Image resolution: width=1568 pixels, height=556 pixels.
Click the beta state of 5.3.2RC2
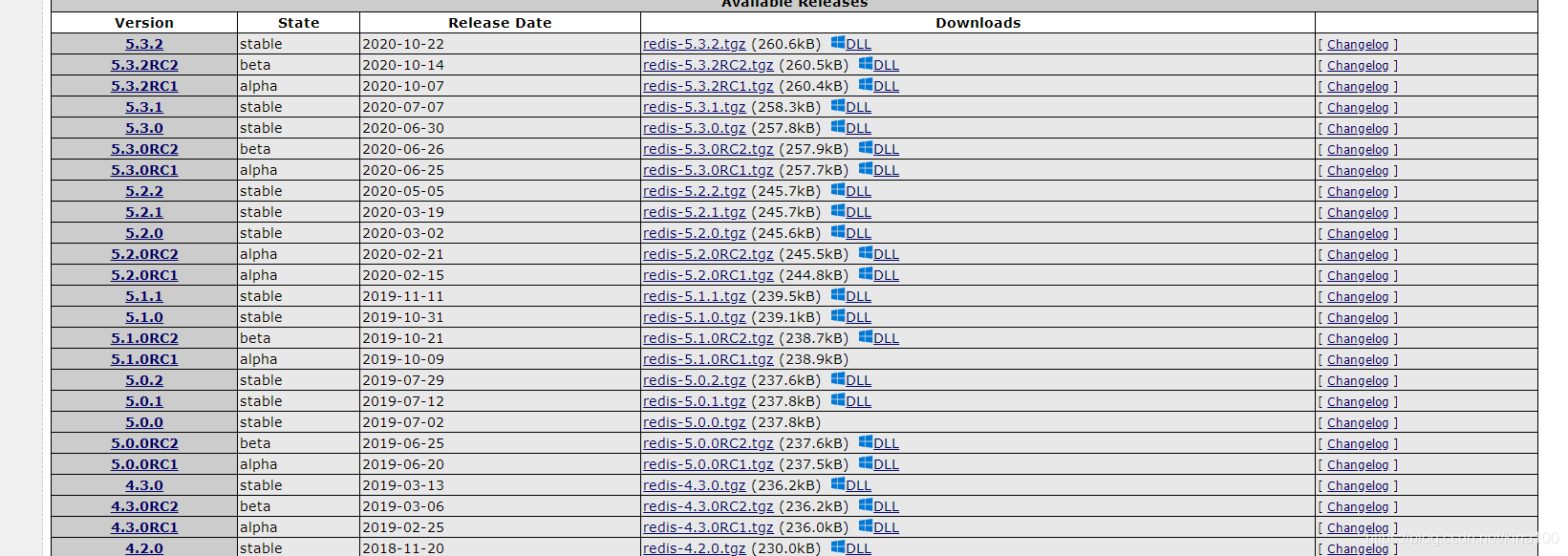click(x=255, y=65)
